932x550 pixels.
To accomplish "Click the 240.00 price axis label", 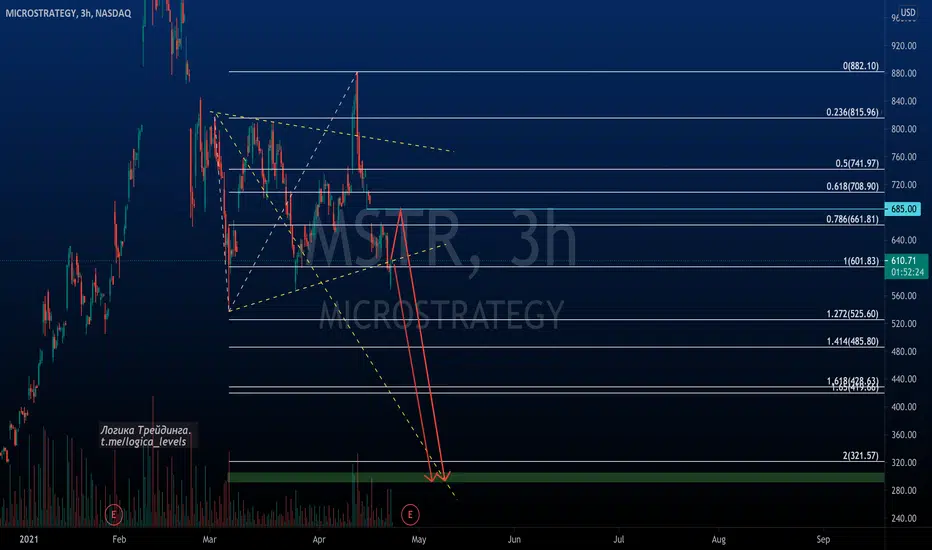I will pos(903,518).
